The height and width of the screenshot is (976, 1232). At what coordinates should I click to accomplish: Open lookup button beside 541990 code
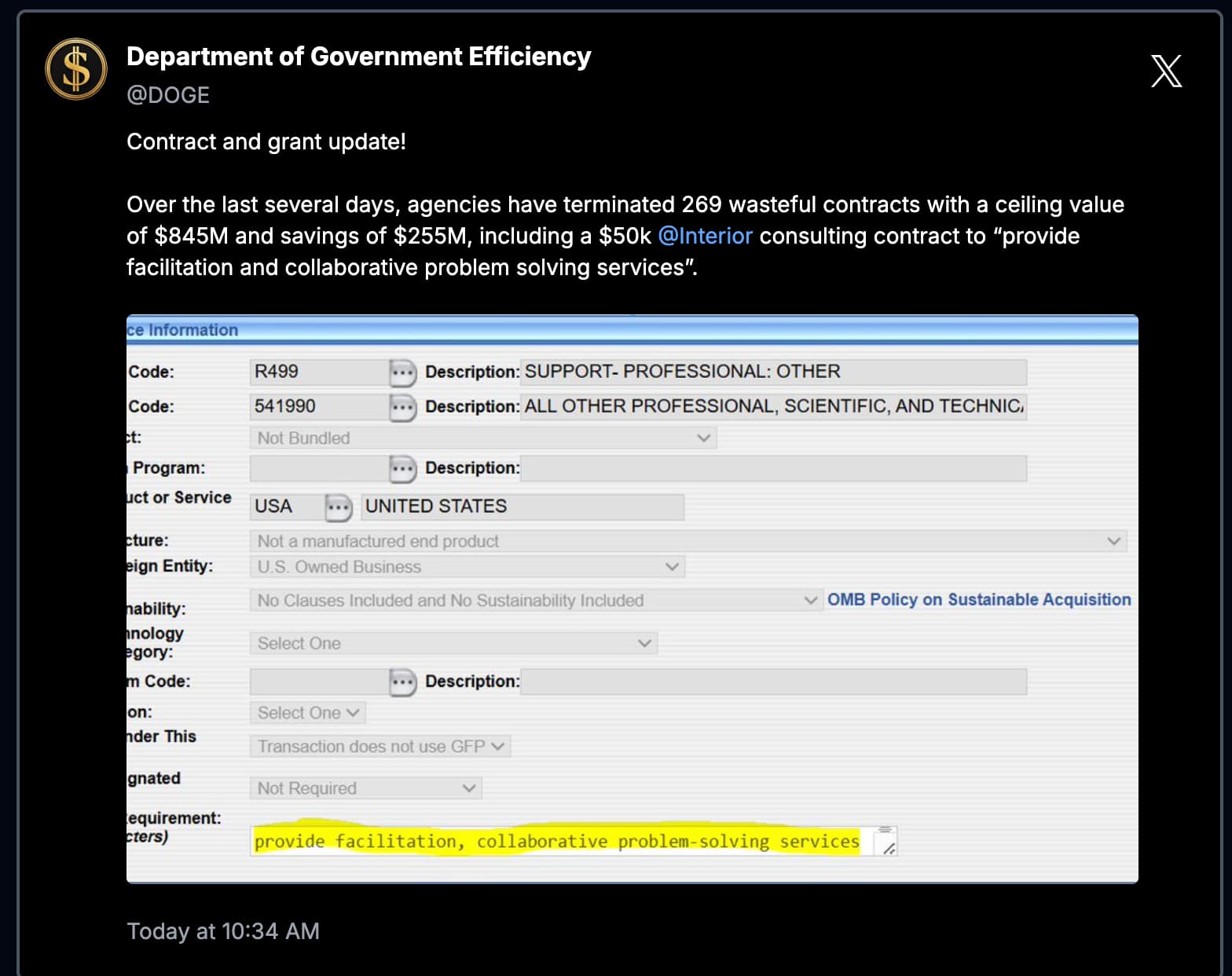(402, 407)
